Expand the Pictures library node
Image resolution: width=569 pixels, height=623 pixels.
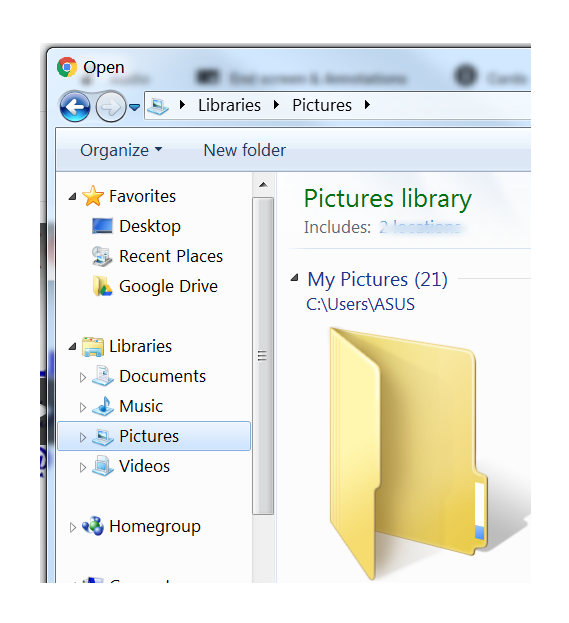[83, 437]
